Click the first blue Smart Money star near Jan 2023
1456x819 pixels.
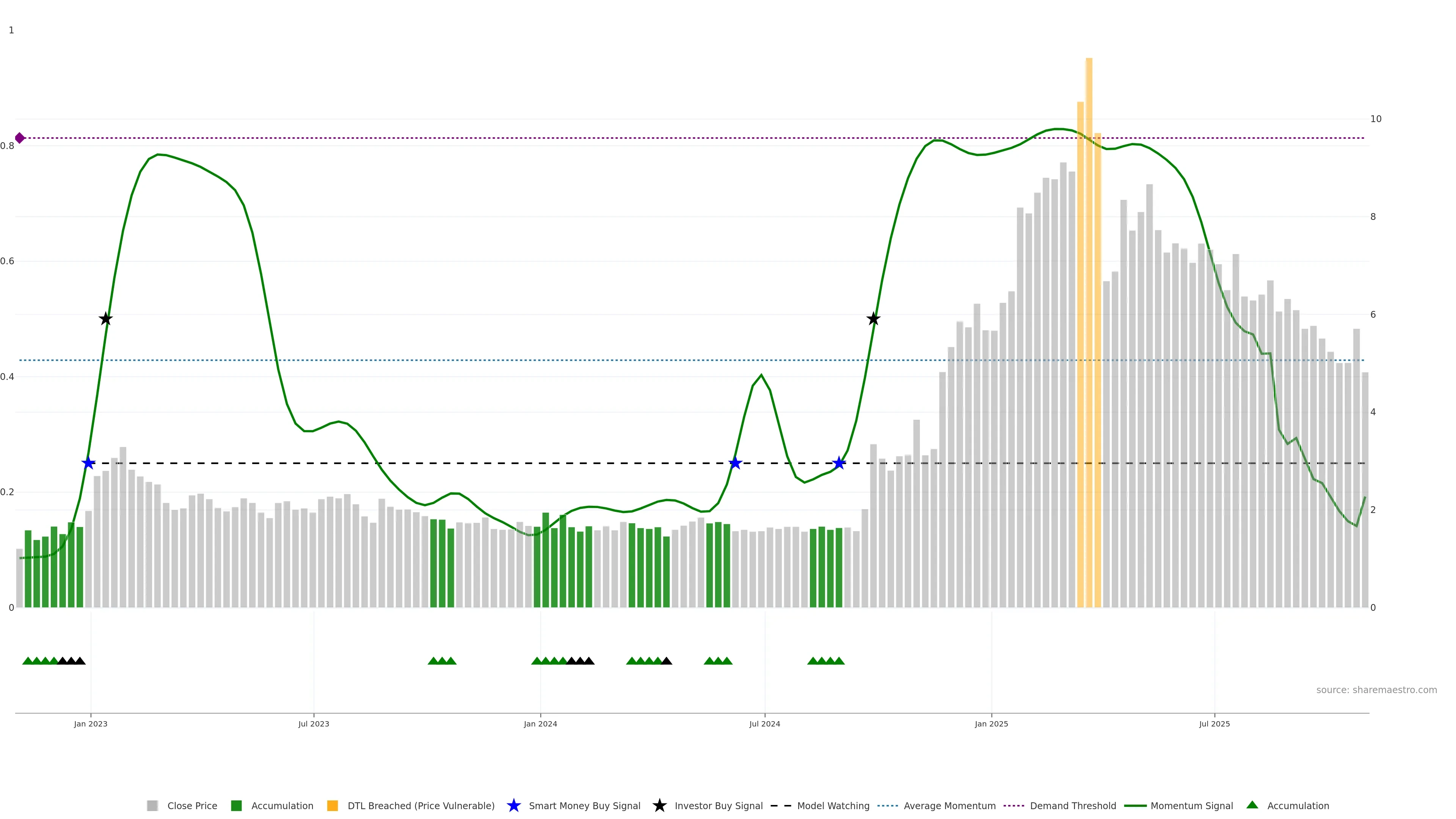(88, 463)
